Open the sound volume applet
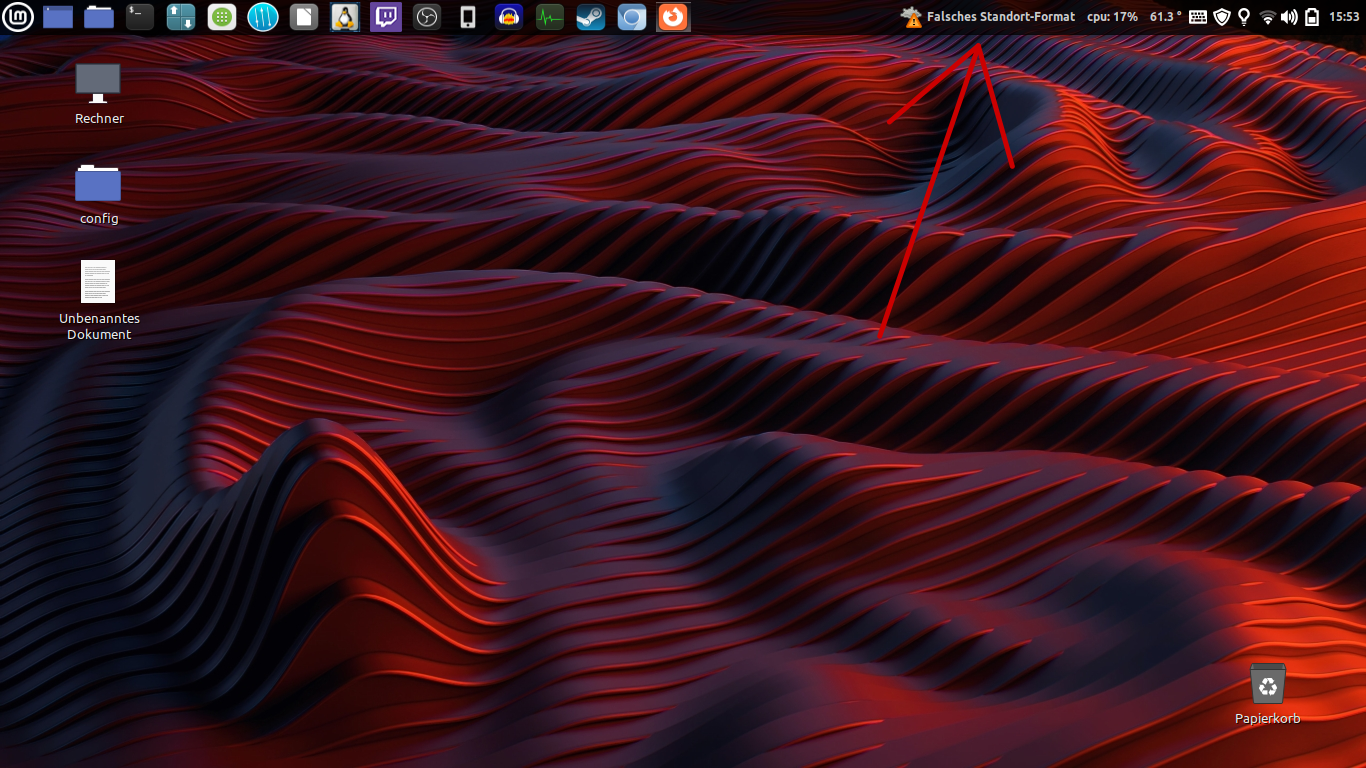 [x=1289, y=17]
